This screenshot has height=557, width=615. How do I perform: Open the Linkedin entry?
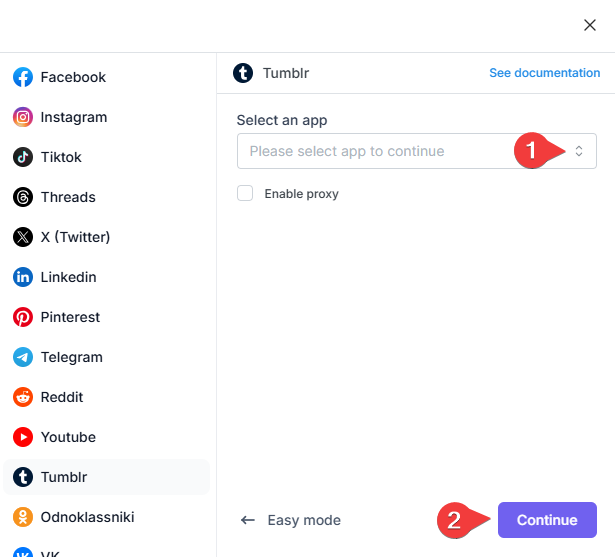click(106, 277)
